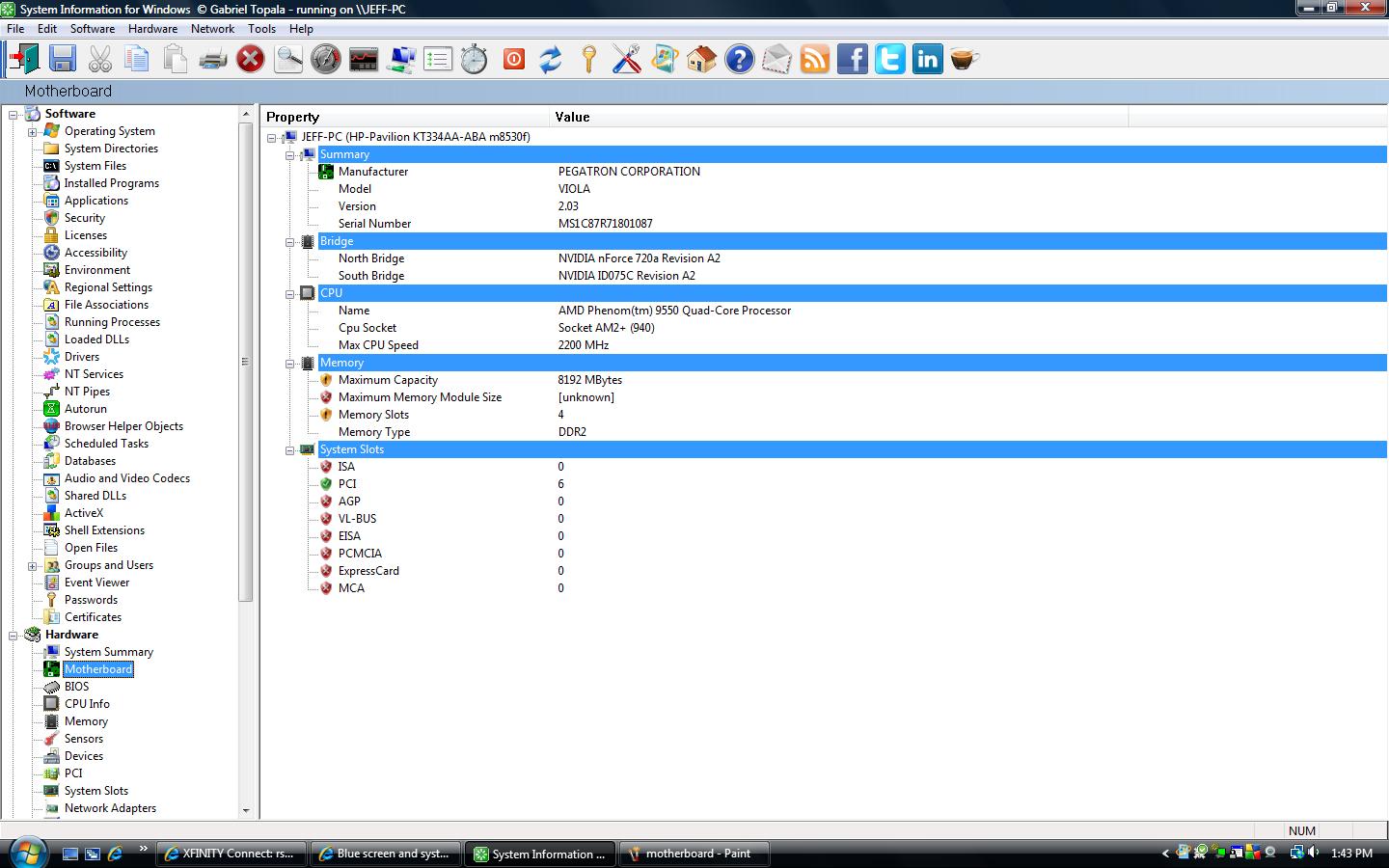Open the wrench and screwdriver tools icon
The height and width of the screenshot is (868, 1389).
pyautogui.click(x=627, y=60)
